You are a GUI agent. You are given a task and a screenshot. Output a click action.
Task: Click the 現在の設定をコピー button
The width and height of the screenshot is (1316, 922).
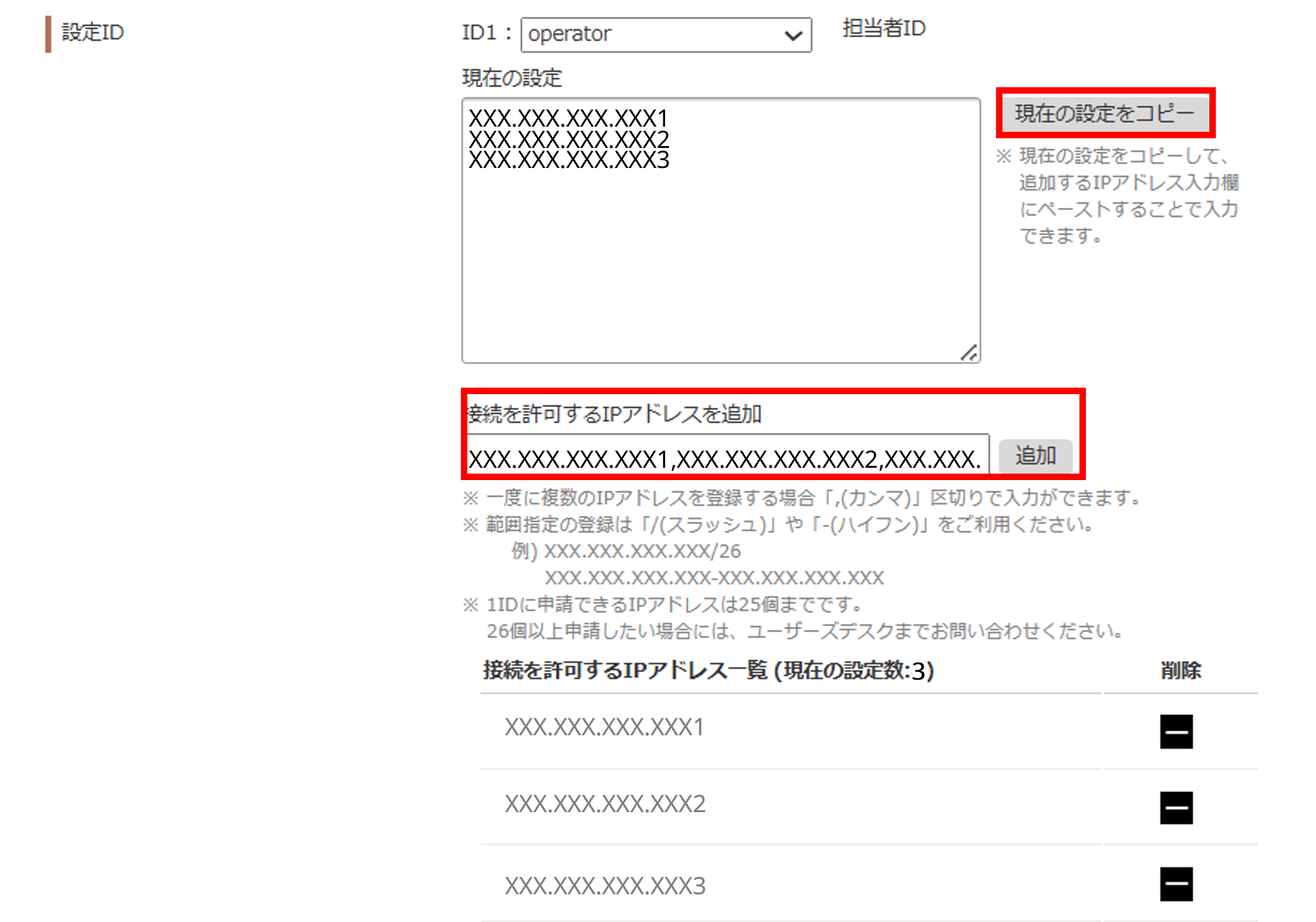pyautogui.click(x=1105, y=112)
